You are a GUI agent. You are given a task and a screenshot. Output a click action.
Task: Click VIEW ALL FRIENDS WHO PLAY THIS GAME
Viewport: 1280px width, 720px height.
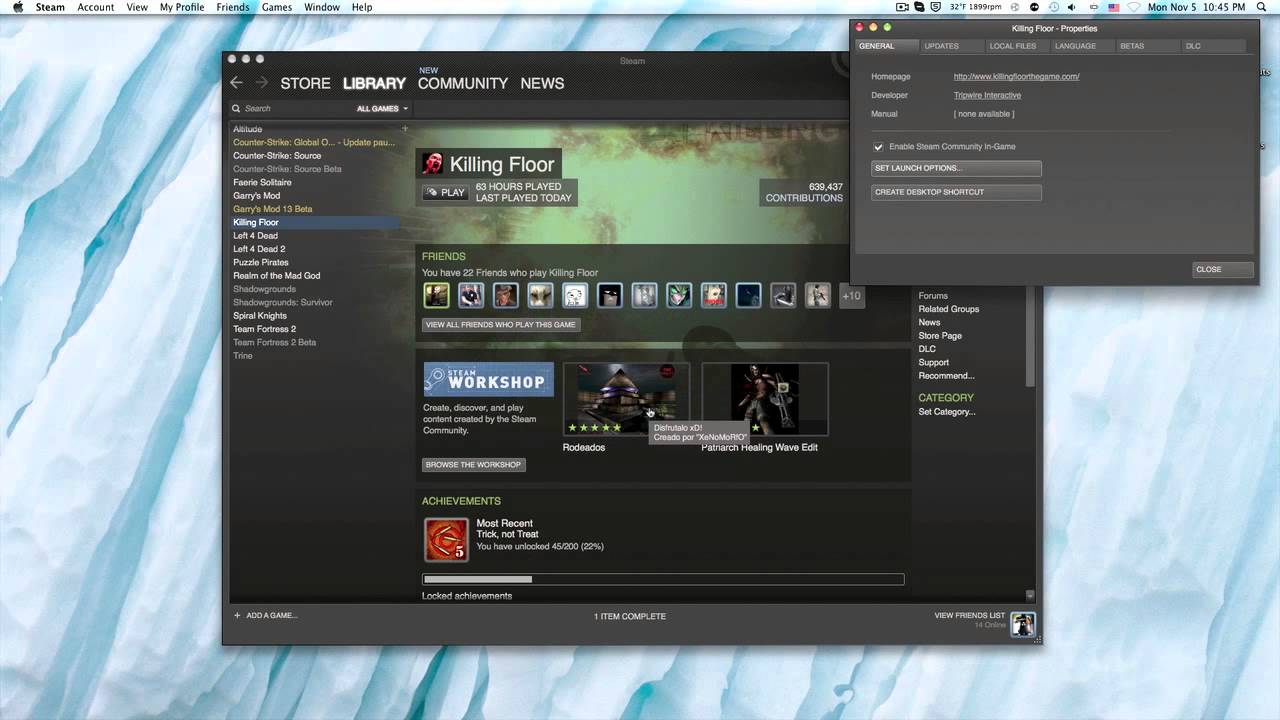[501, 325]
